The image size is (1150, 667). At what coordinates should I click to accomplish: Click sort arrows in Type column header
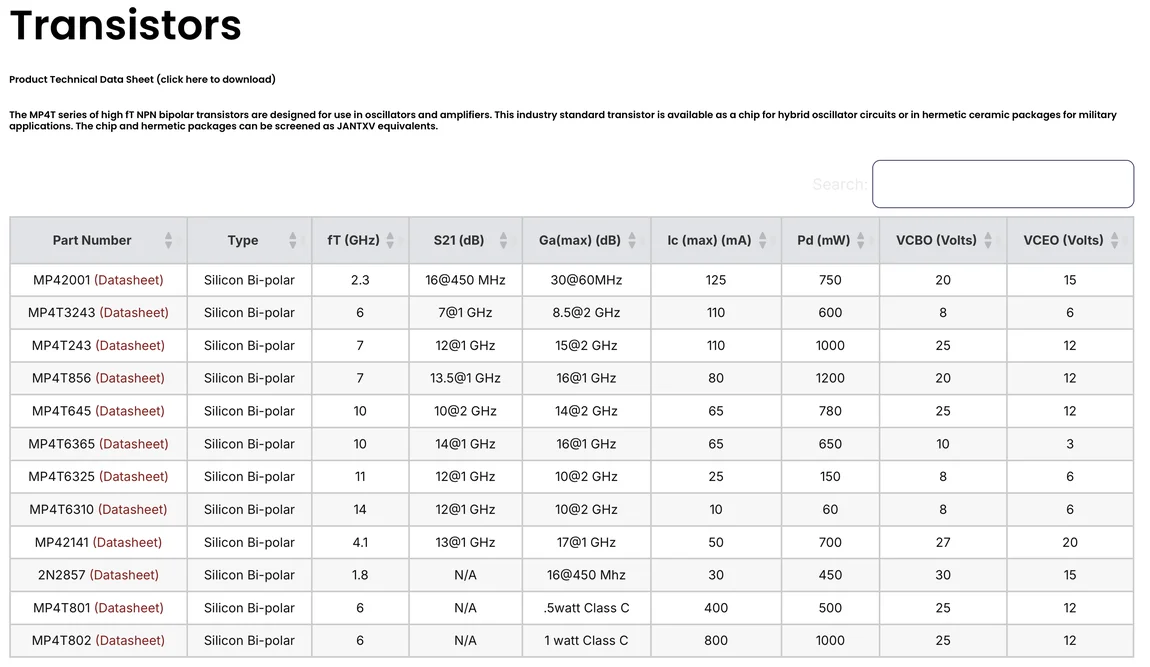pos(292,241)
